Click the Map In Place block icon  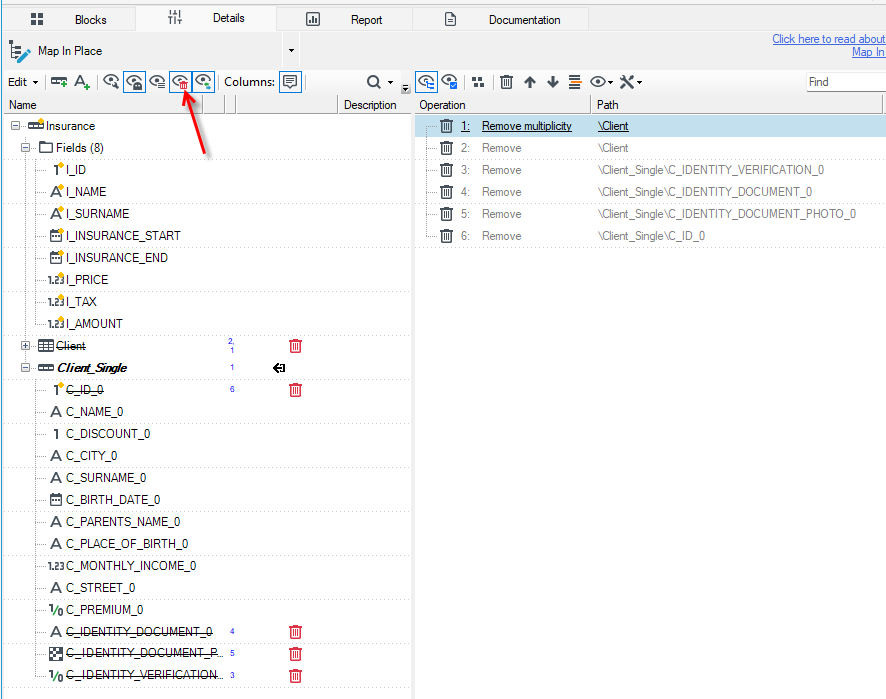[x=20, y=51]
